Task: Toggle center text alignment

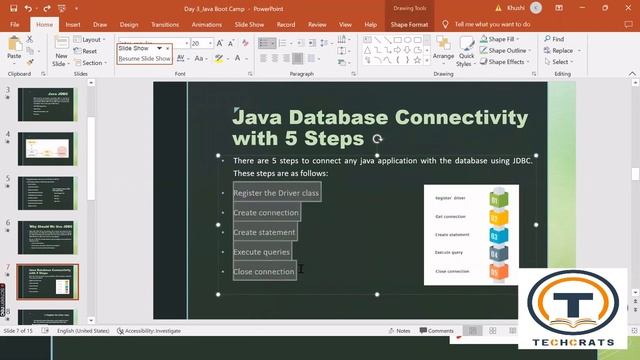Action: 275,59
